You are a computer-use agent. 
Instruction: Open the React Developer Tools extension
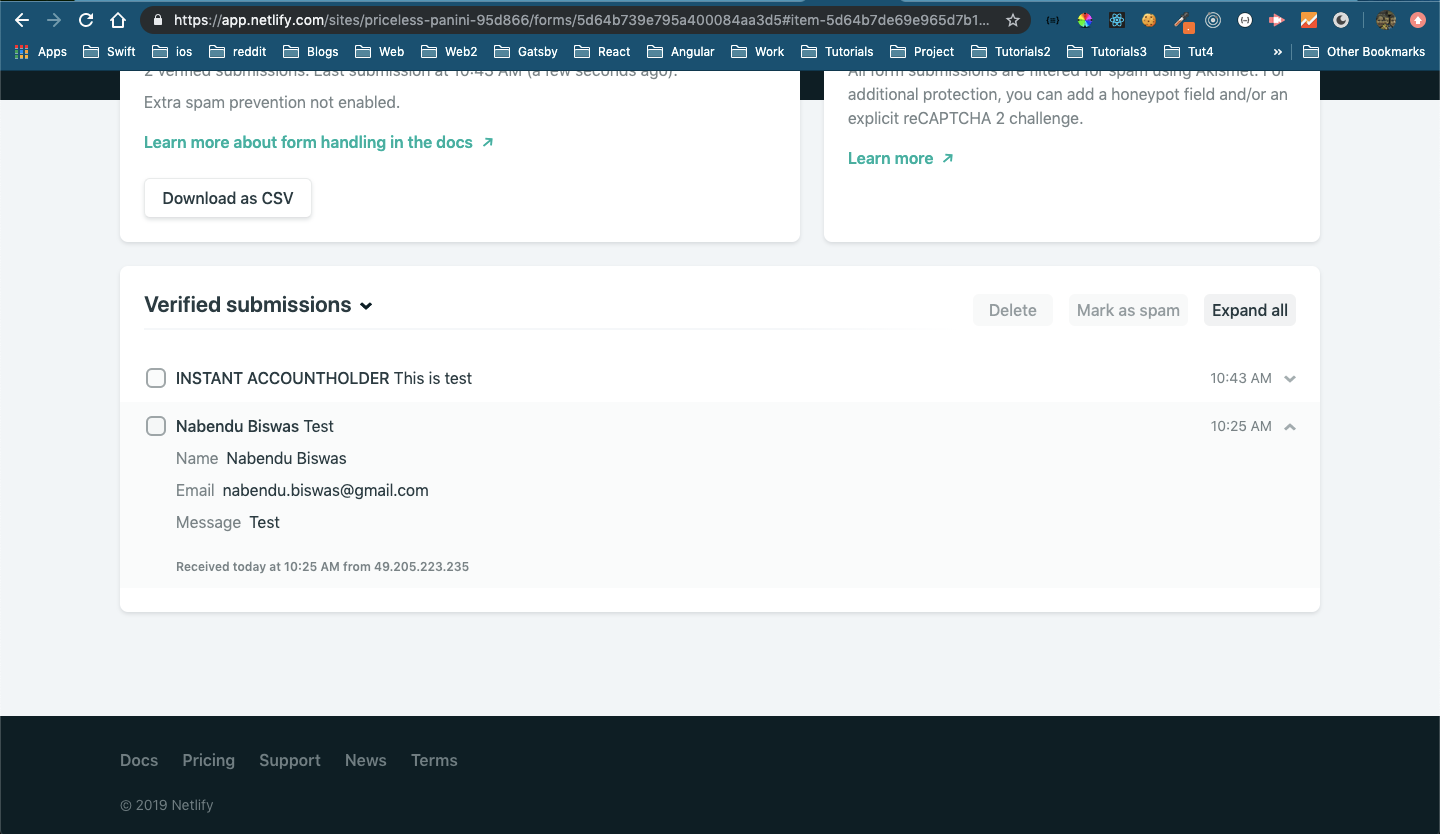(1117, 20)
